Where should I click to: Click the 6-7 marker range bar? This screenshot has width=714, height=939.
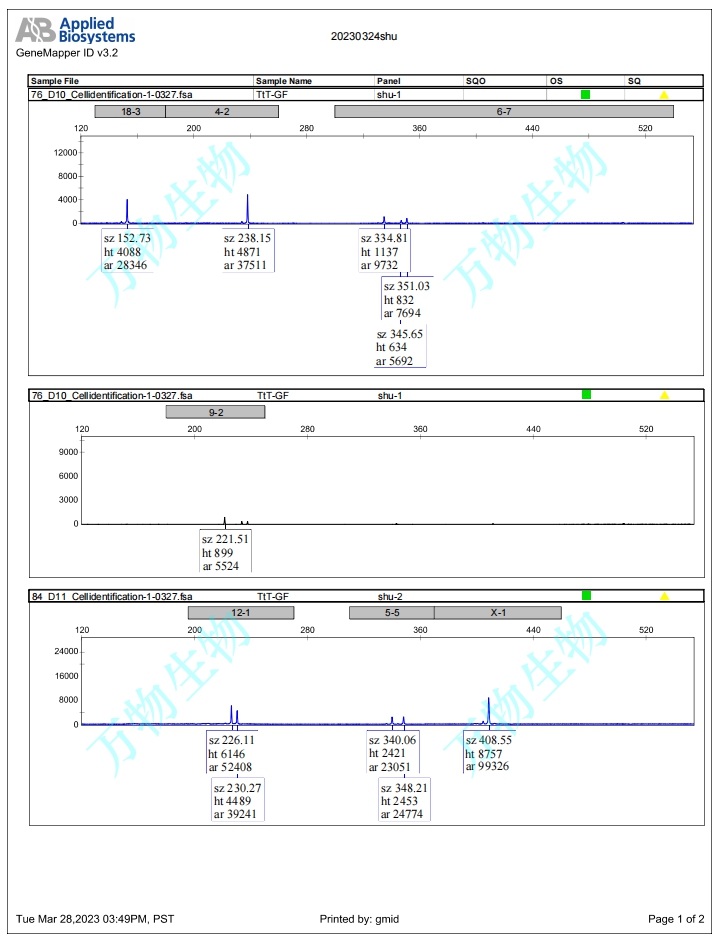(x=504, y=112)
